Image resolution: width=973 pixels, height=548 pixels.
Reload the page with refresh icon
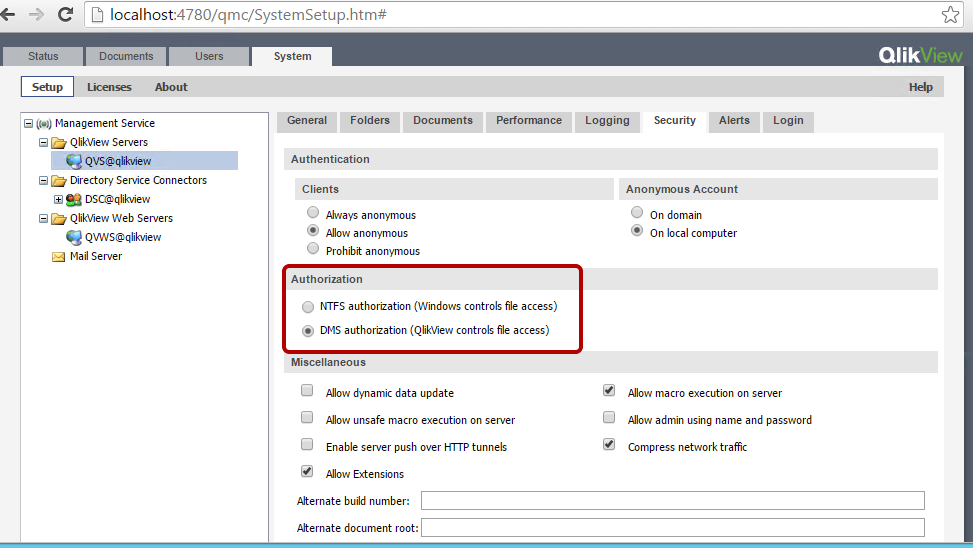tap(65, 14)
